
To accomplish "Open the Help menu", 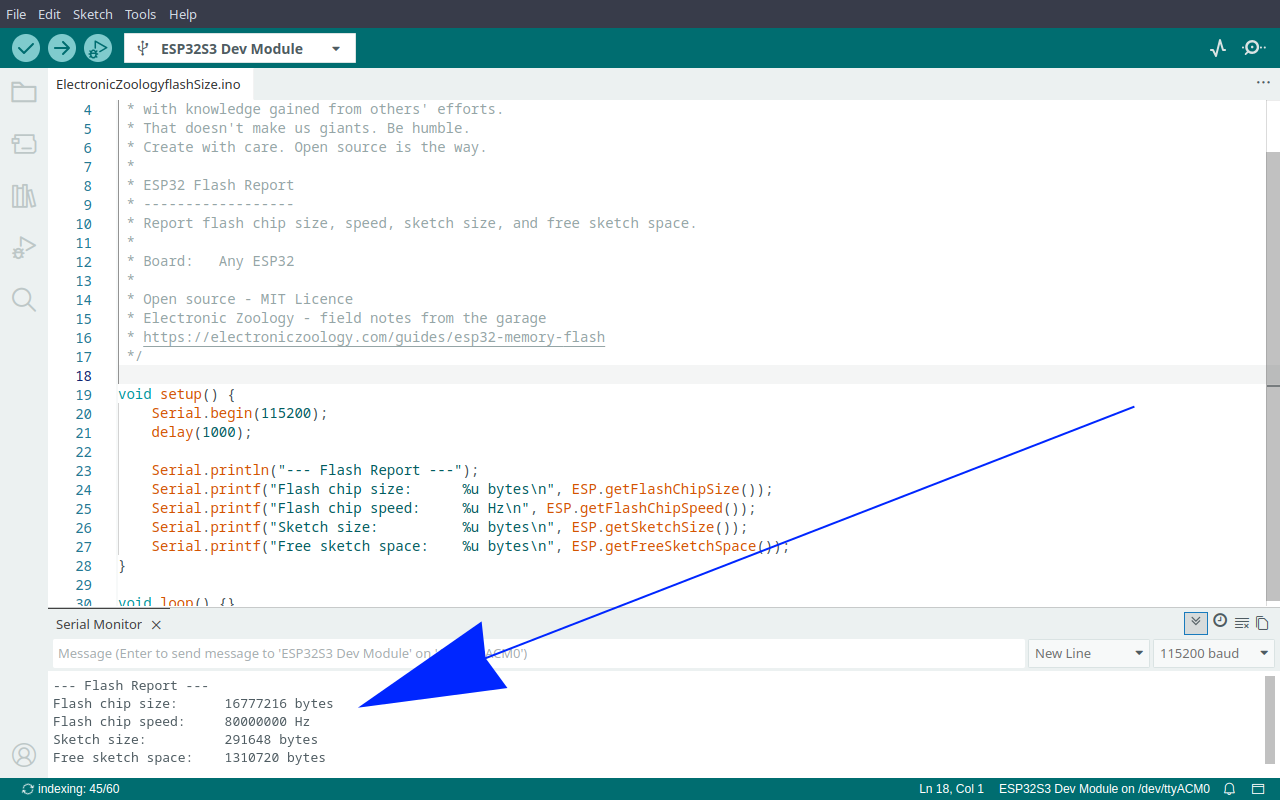I will 183,14.
